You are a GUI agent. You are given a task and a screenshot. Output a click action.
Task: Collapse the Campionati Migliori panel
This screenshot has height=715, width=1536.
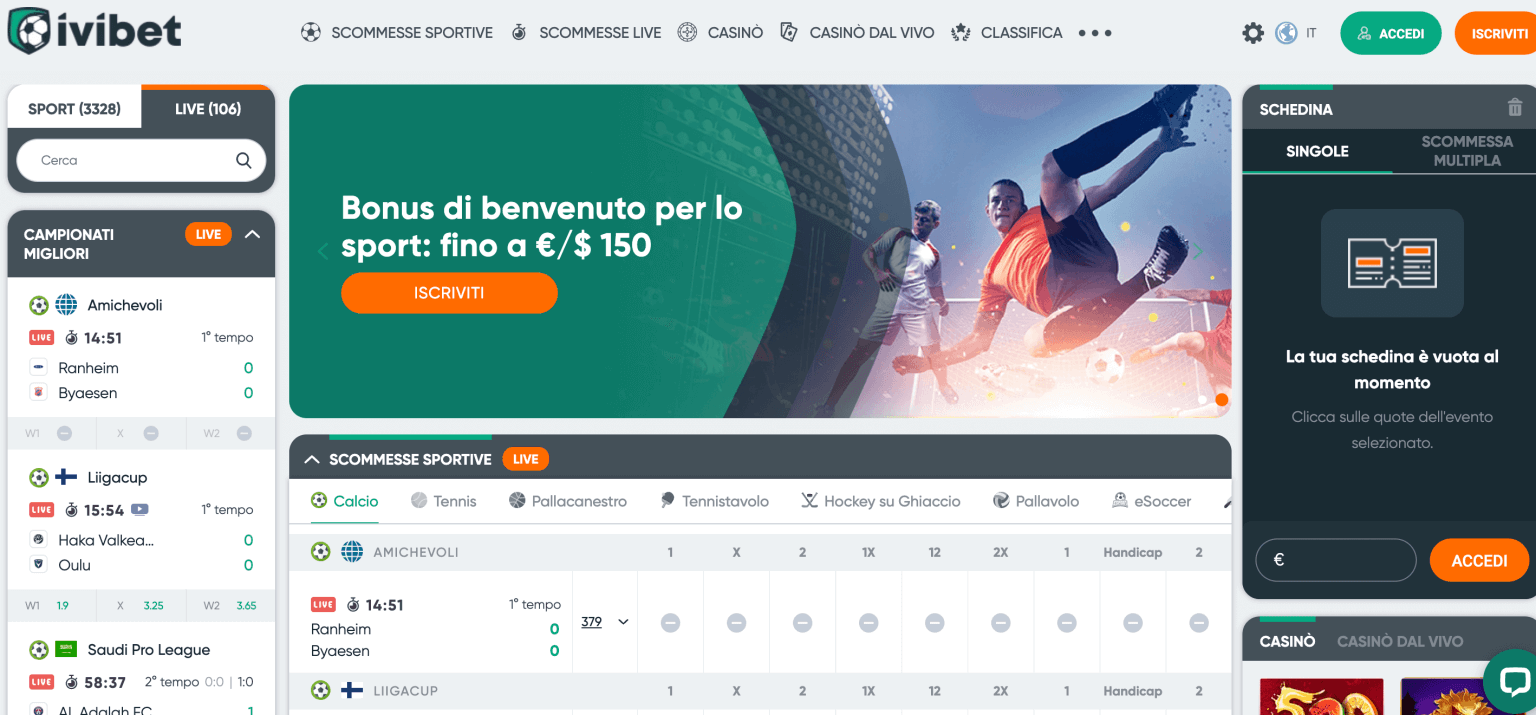(x=252, y=234)
